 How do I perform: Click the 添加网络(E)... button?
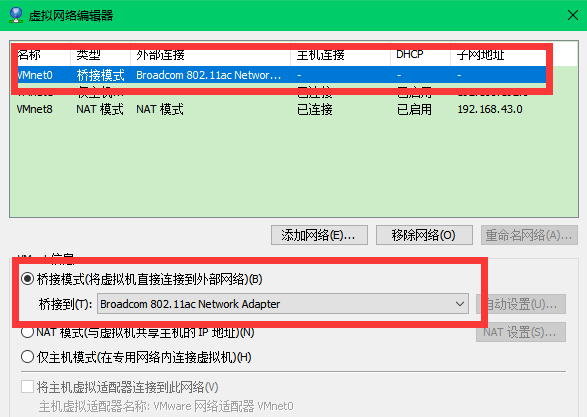point(319,235)
